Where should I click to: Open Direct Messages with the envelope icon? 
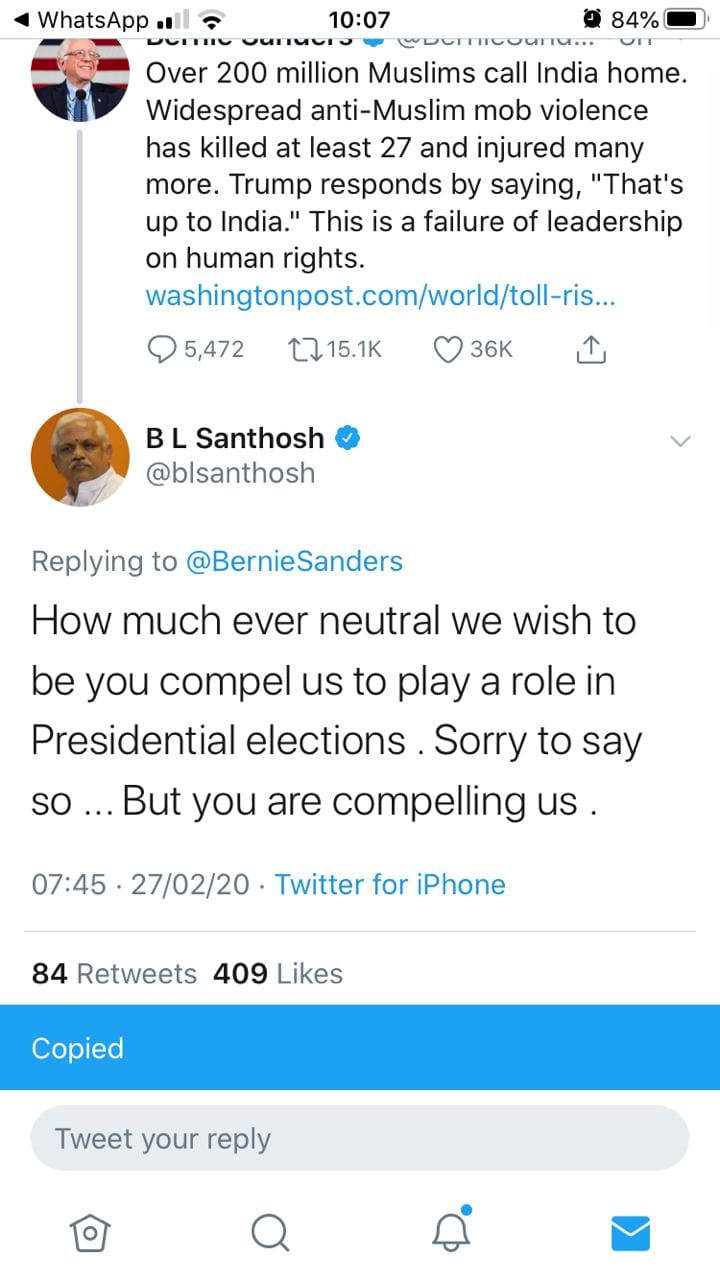[630, 1233]
